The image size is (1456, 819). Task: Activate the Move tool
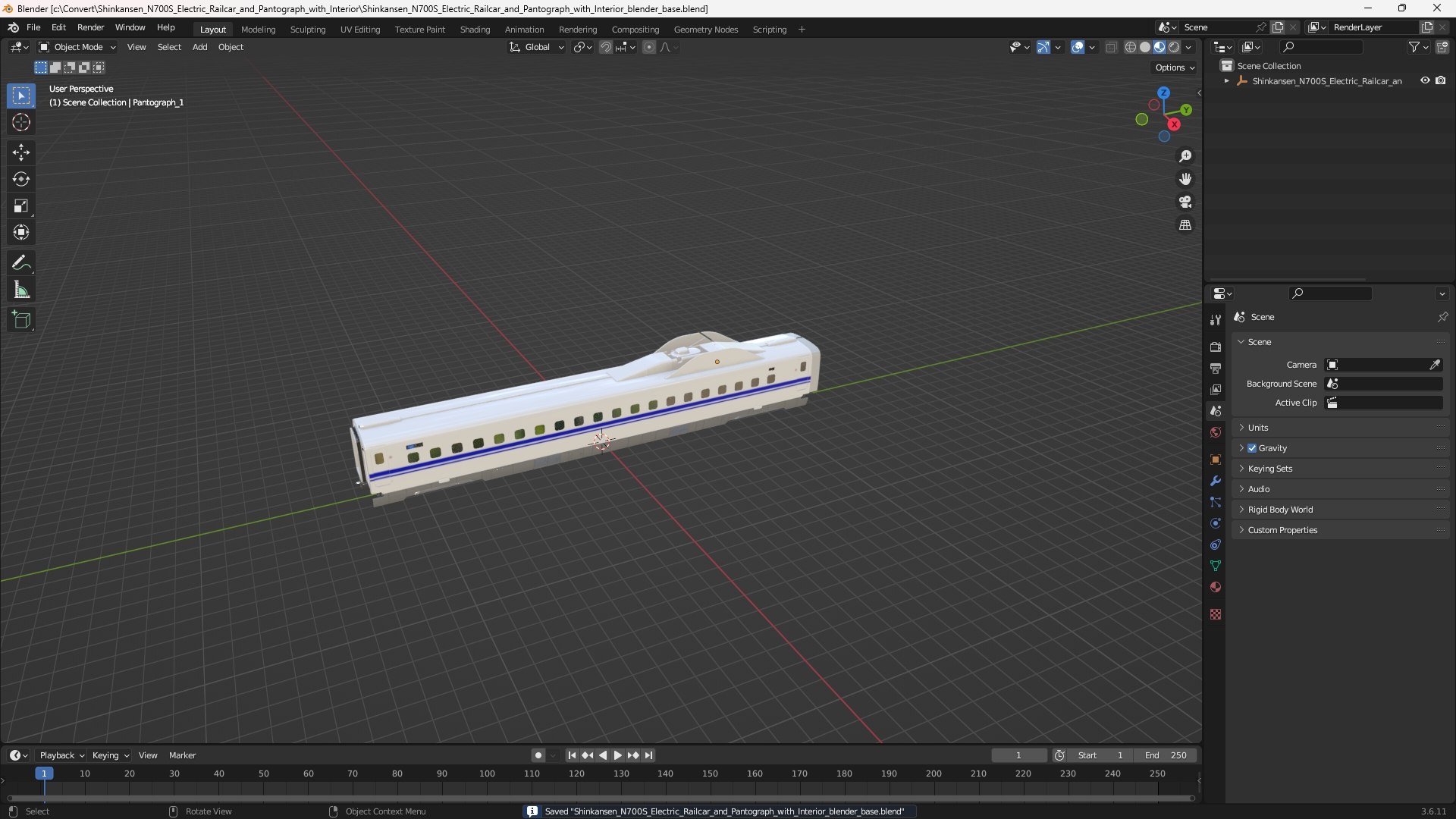click(x=21, y=152)
